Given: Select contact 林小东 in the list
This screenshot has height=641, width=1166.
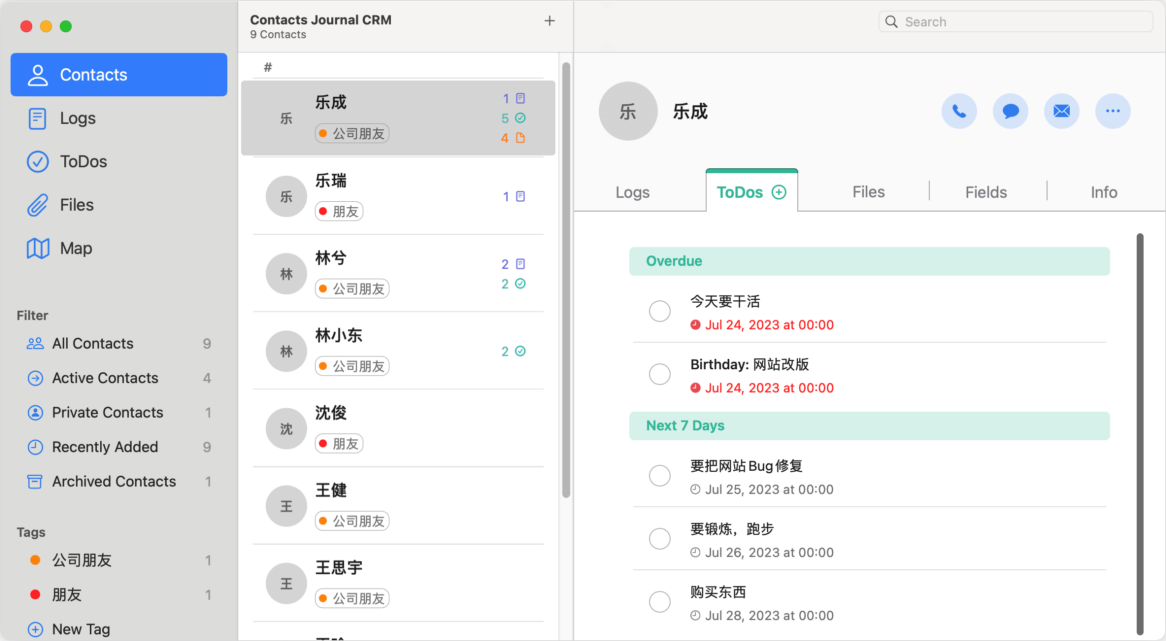Looking at the screenshot, I should (398, 351).
